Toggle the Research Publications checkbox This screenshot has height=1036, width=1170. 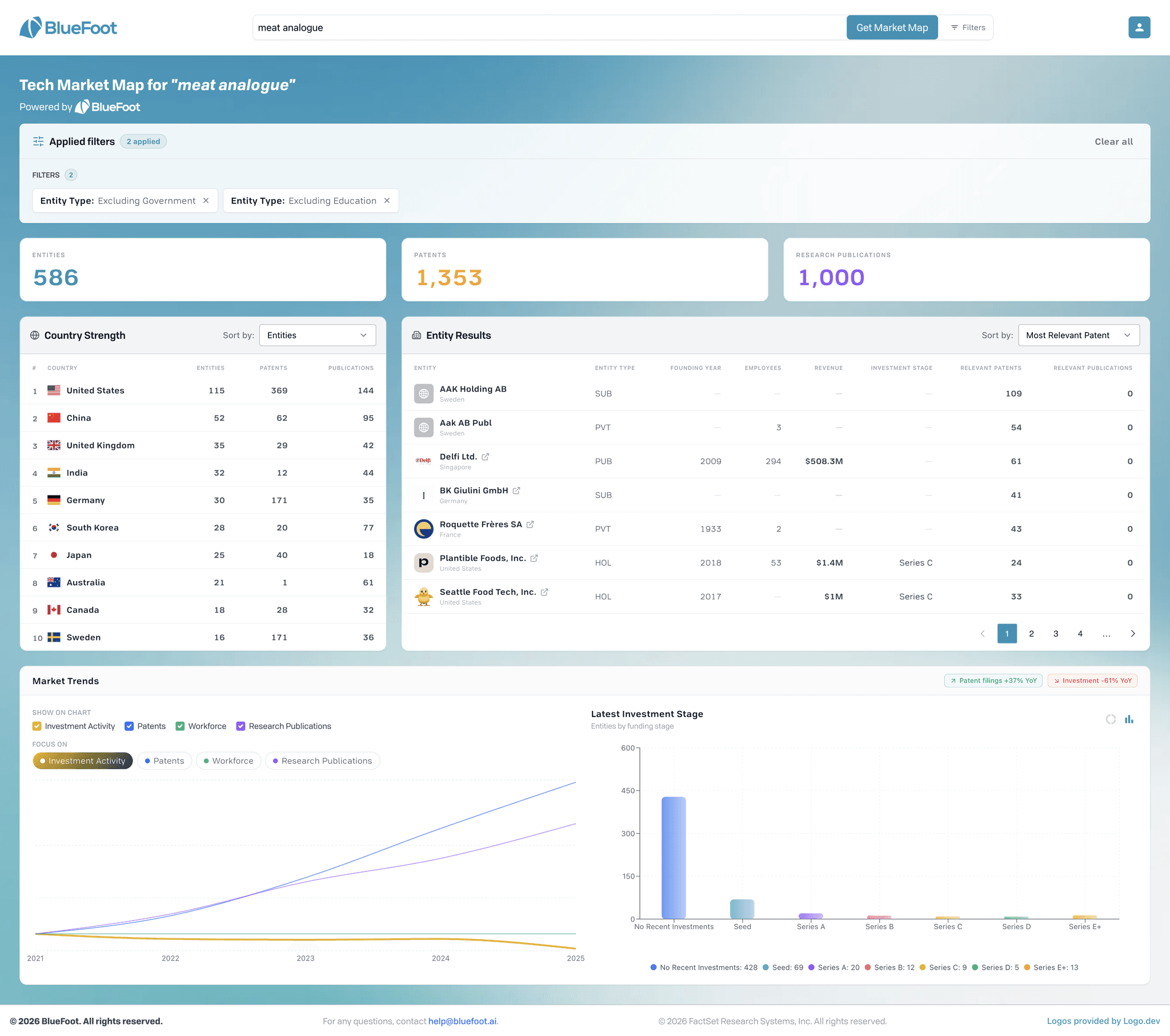point(241,726)
